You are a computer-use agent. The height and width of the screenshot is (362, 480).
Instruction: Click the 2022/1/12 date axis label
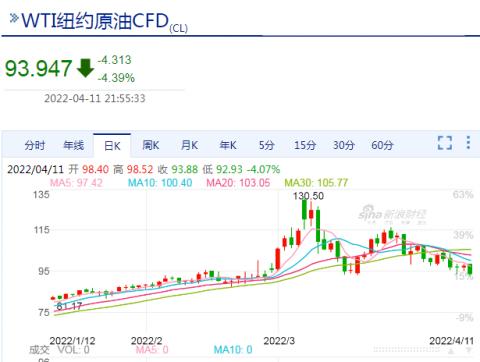click(72, 341)
